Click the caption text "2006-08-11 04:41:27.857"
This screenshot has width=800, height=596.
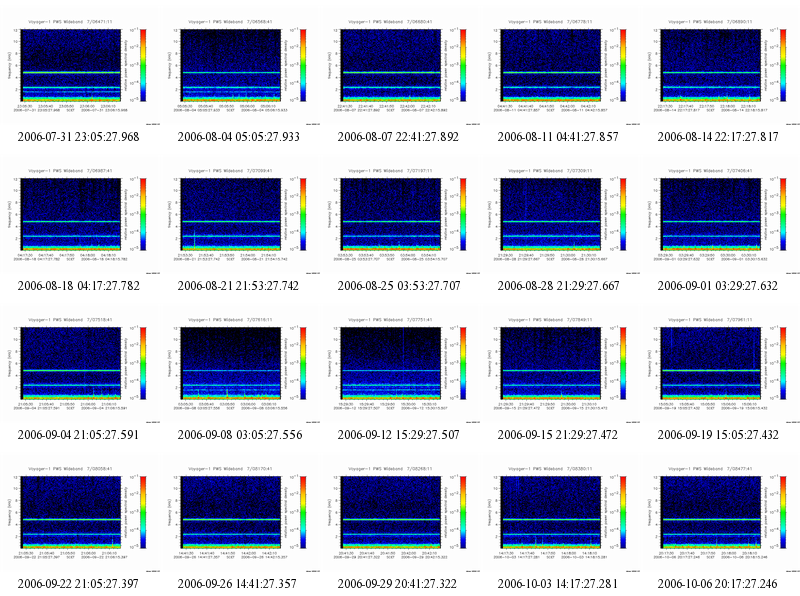(558, 137)
